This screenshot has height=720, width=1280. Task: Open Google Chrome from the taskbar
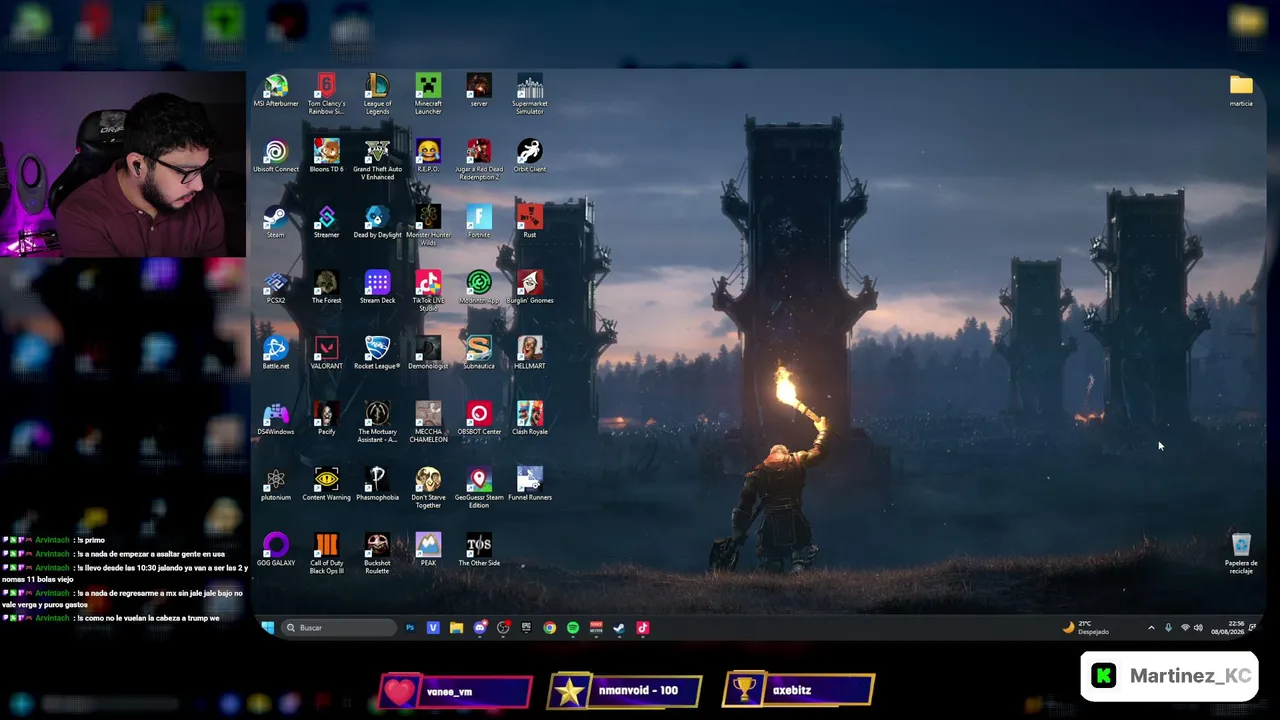549,628
